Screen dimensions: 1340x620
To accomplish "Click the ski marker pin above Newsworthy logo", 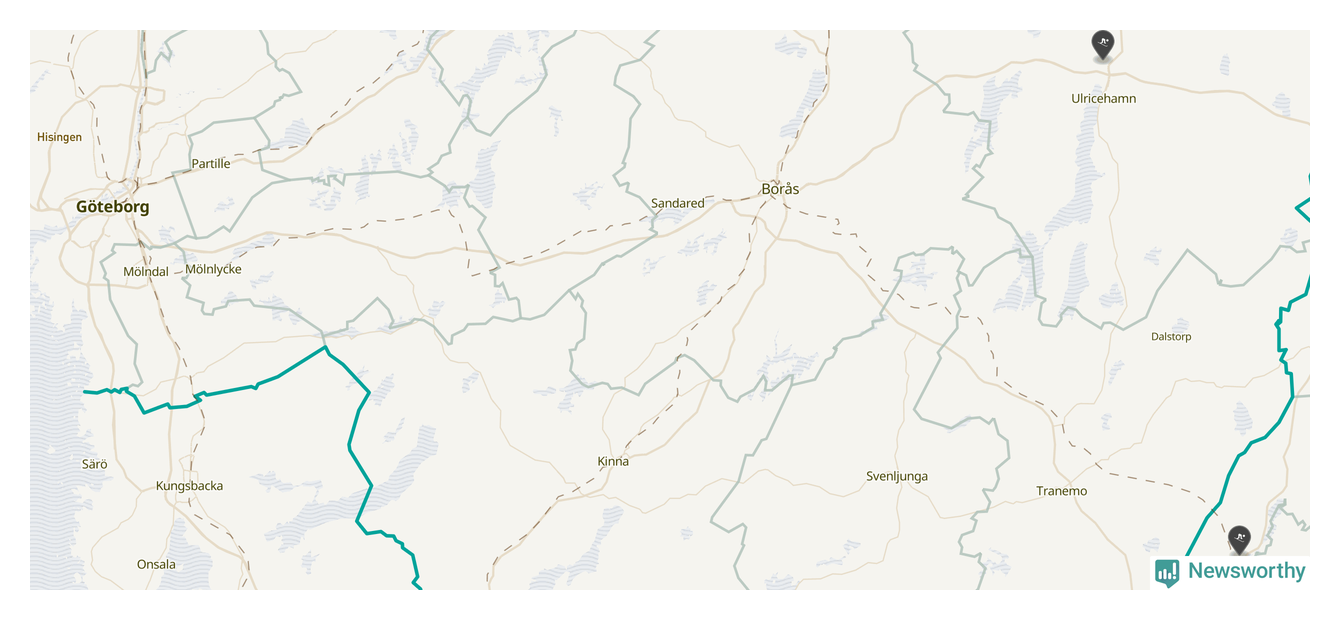I will [1239, 540].
